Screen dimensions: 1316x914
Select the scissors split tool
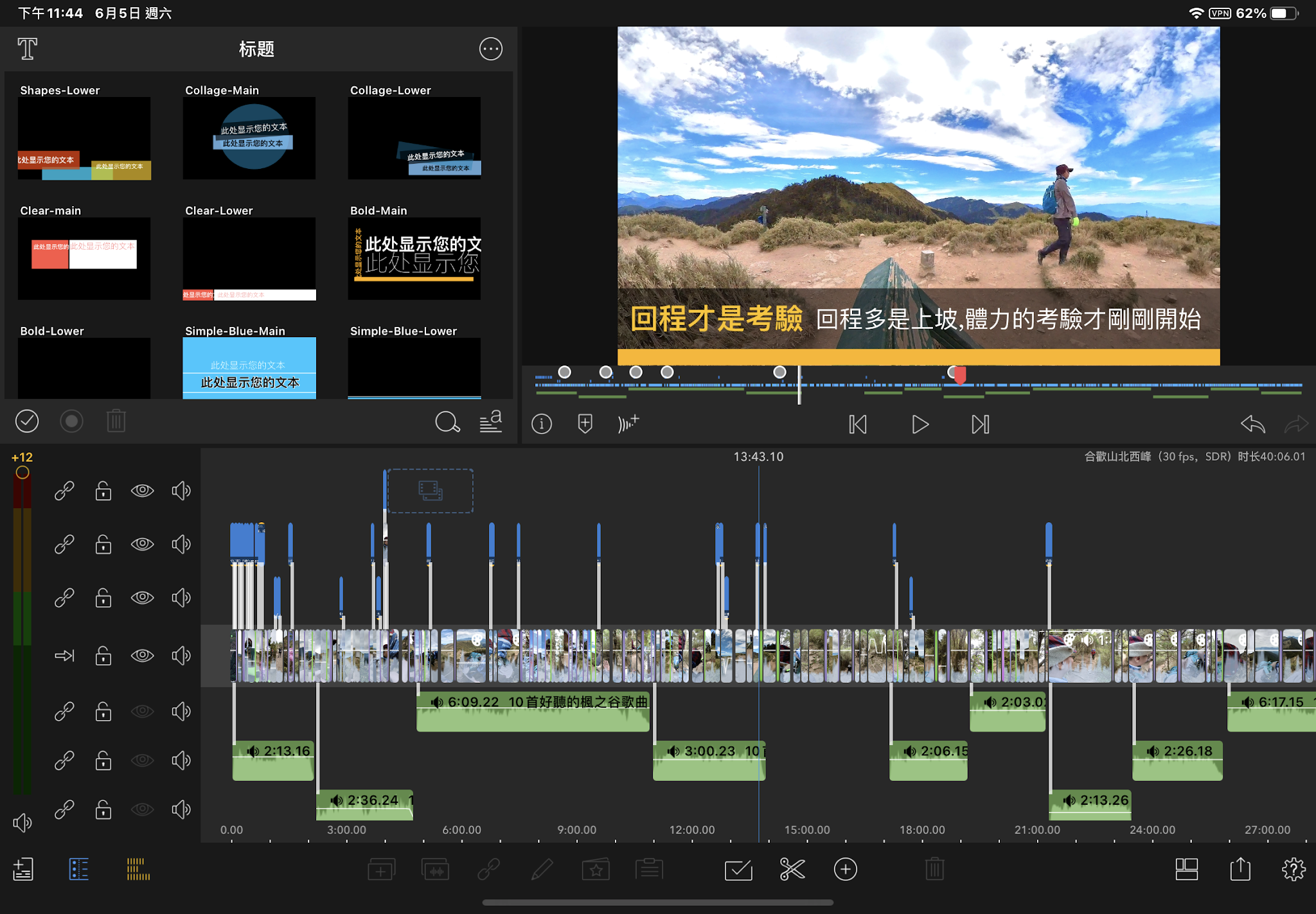click(x=792, y=870)
